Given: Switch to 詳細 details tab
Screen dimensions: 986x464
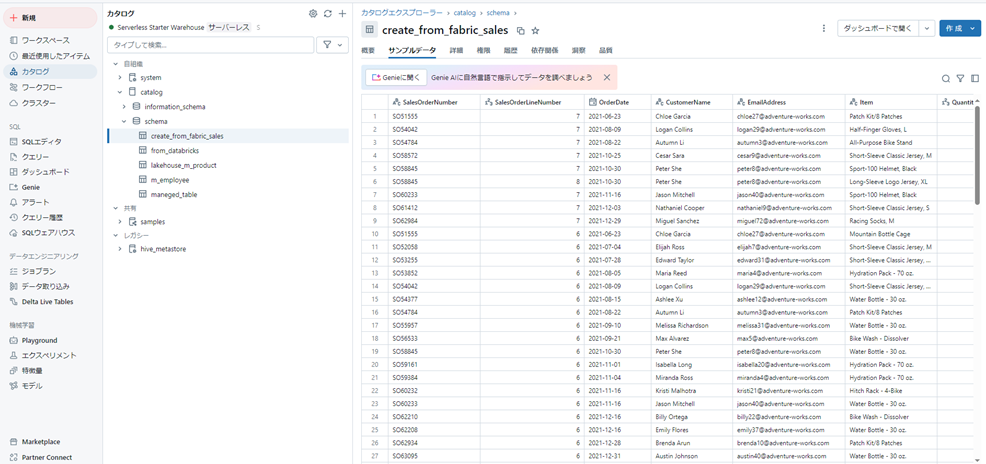Looking at the screenshot, I should [457, 50].
